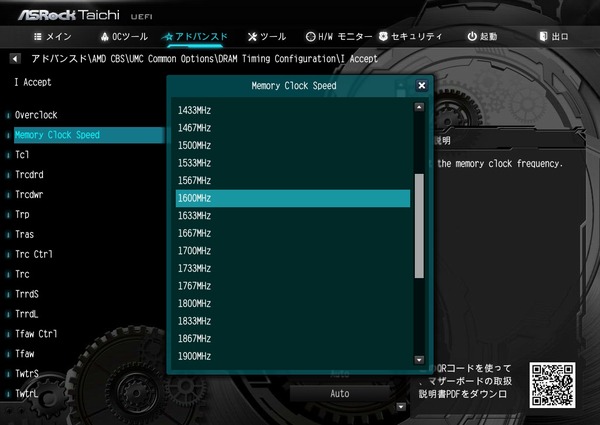Select the TwtrL row

point(27,394)
